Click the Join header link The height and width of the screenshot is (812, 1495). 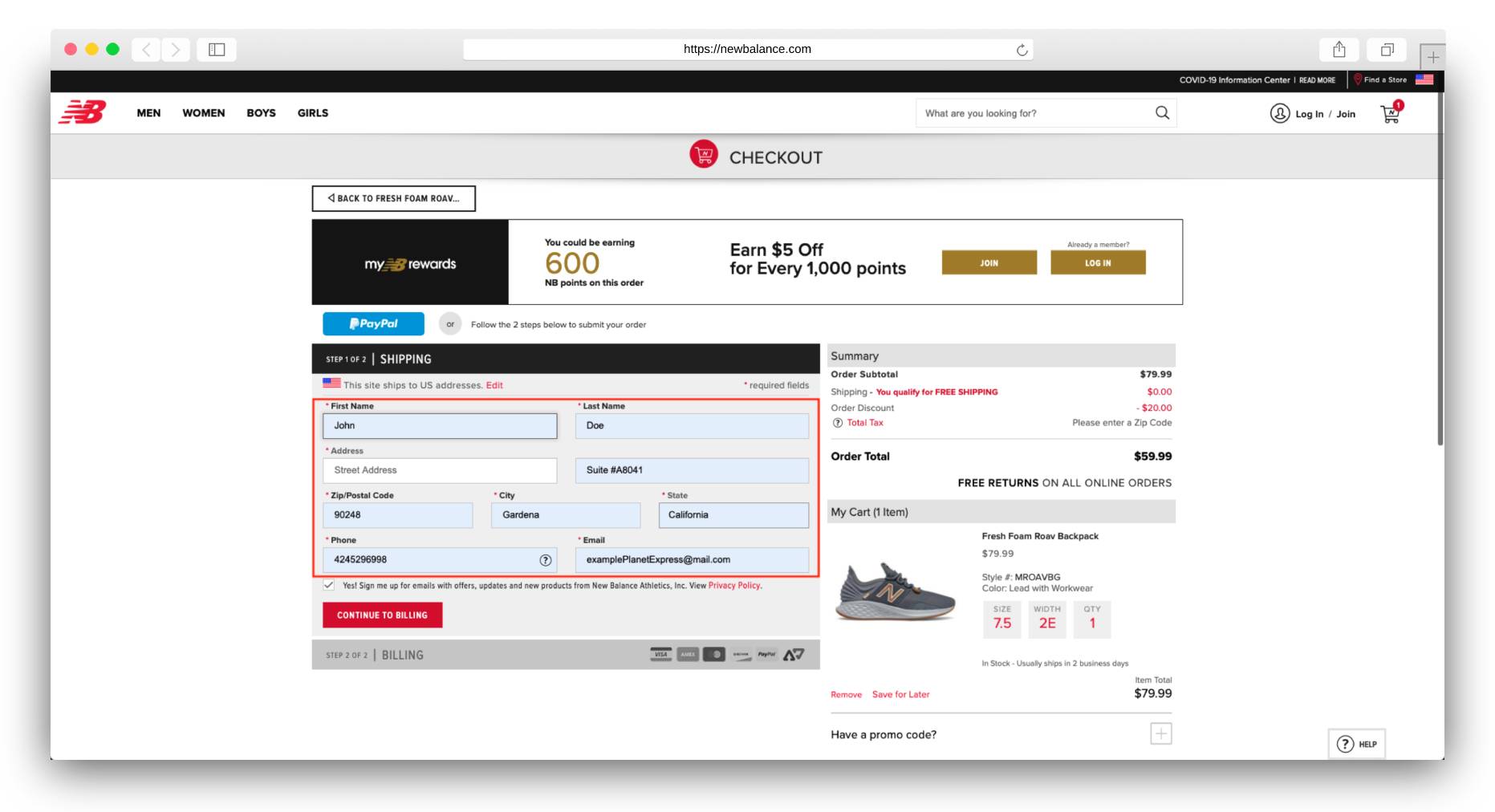pyautogui.click(x=1346, y=114)
